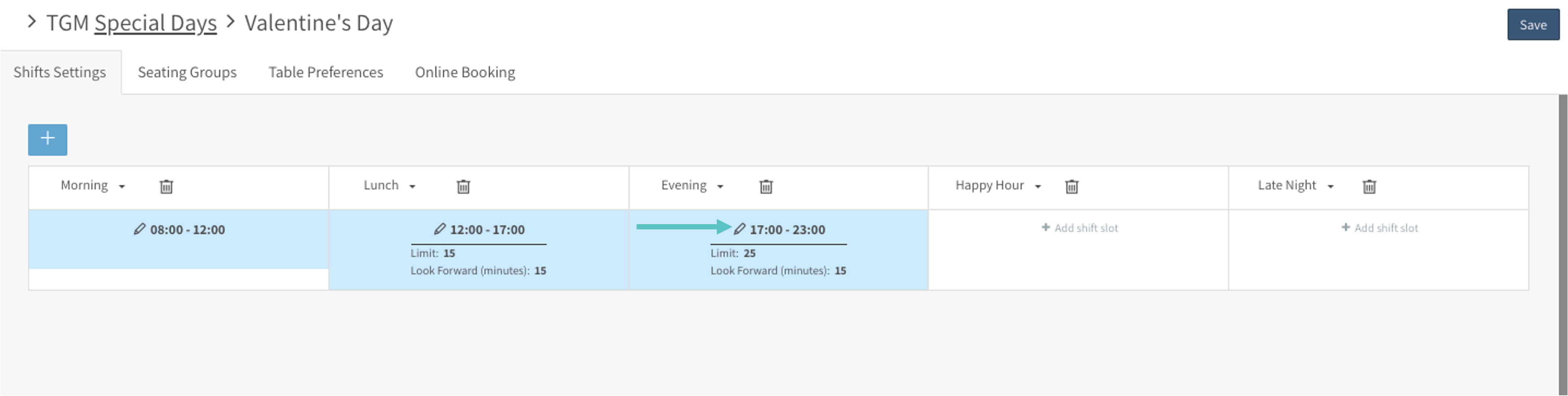This screenshot has width=1568, height=396.
Task: Click the Lunch shift trash icon
Action: coord(463,186)
